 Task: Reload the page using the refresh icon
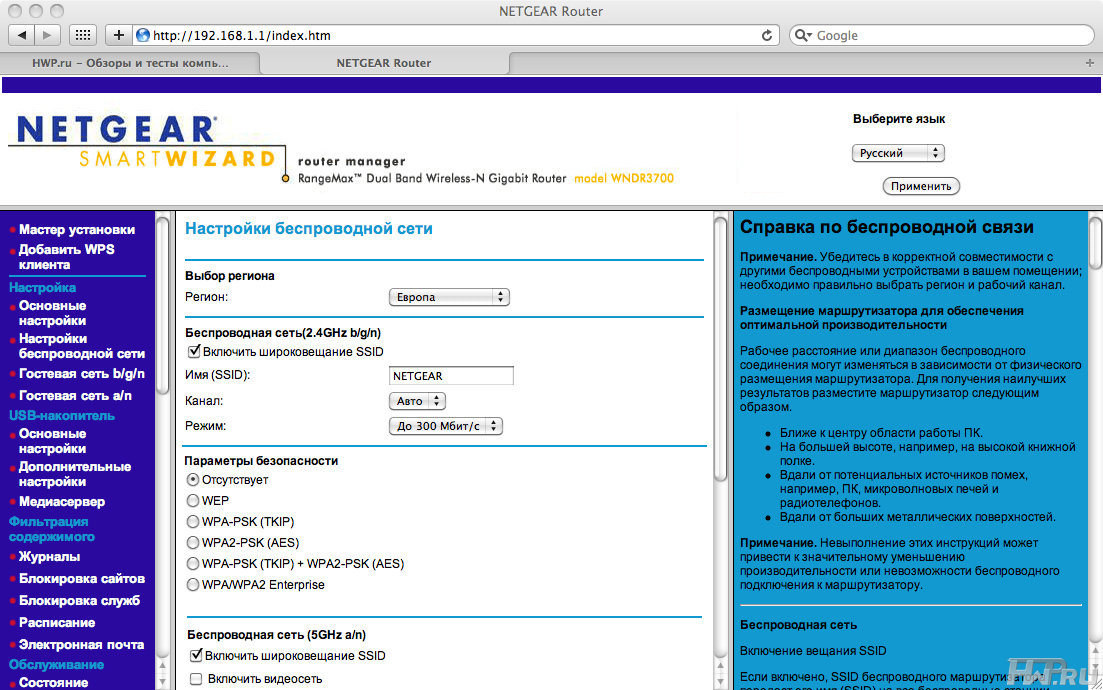(x=767, y=35)
